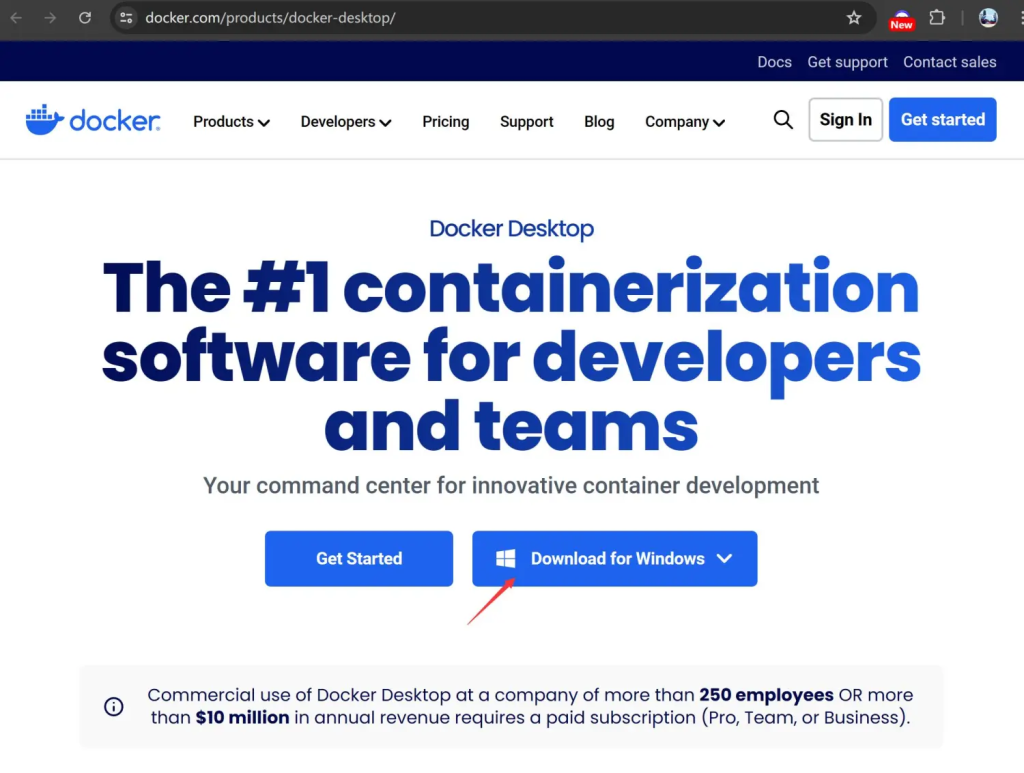Click the Get started button in header
Image resolution: width=1024 pixels, height=773 pixels.
point(942,119)
